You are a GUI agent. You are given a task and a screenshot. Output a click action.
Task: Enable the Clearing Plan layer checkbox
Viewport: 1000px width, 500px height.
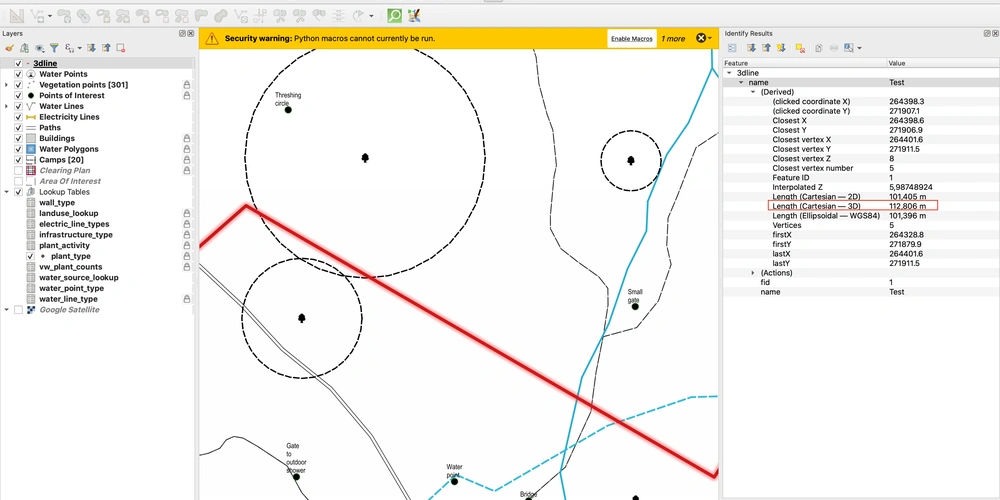pos(18,171)
